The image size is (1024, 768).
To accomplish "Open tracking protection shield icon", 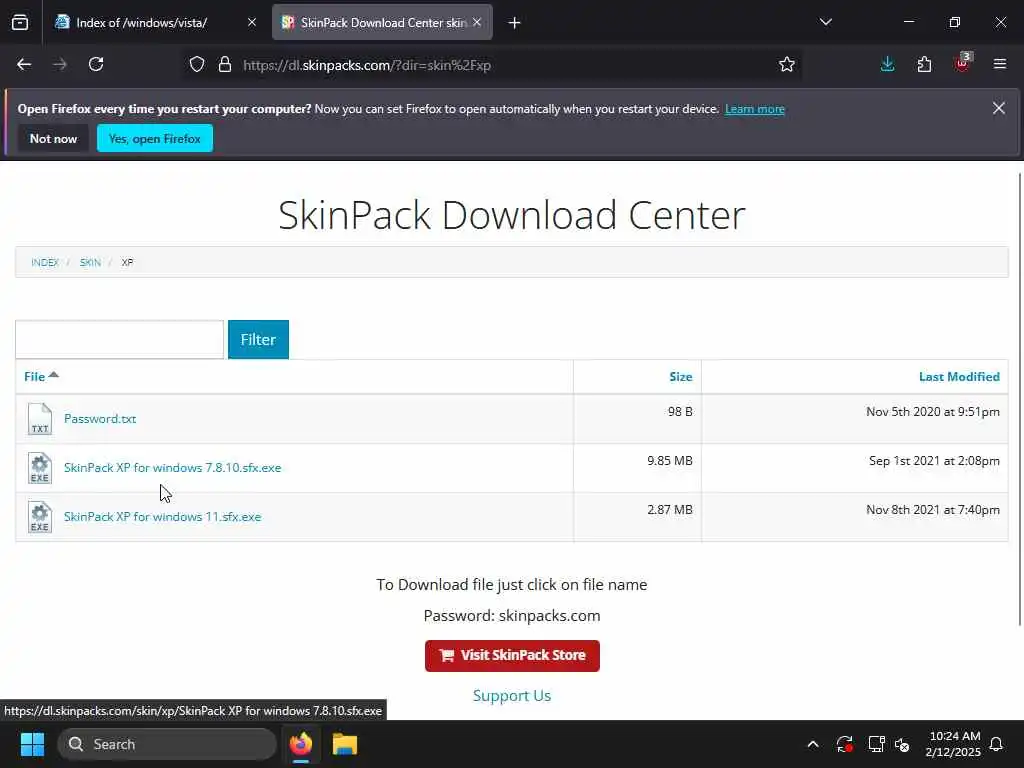I will pos(197,65).
